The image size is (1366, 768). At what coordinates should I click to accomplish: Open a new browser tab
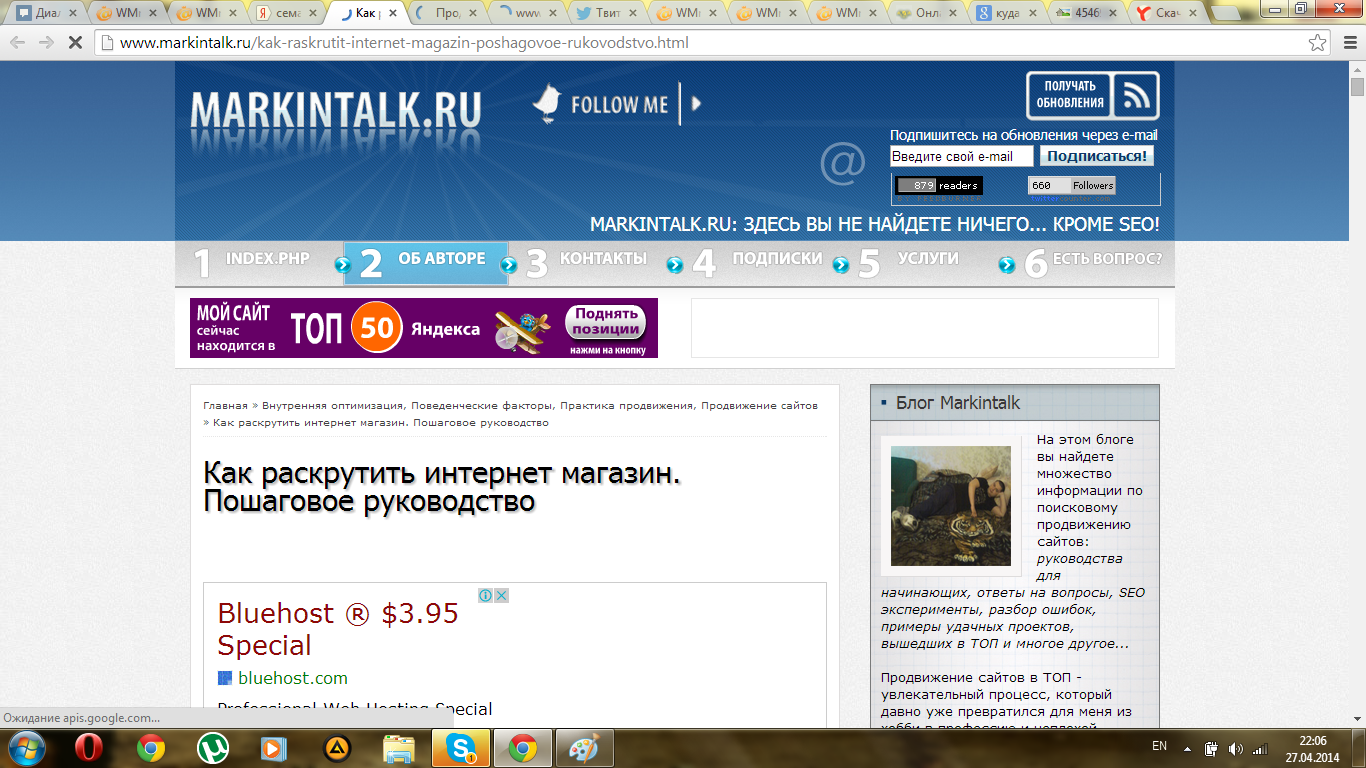click(1227, 13)
